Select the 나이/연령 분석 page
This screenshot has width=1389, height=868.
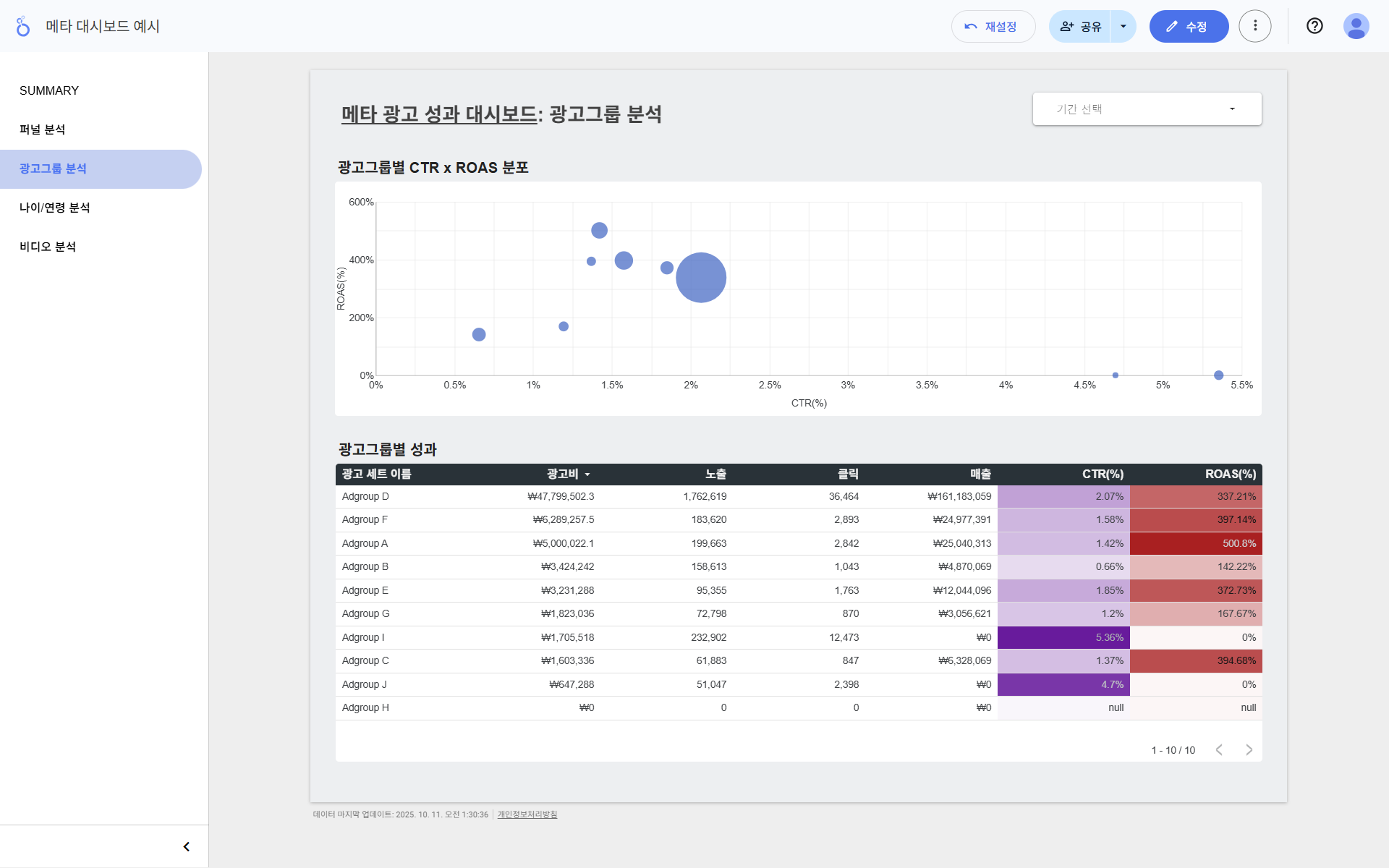coord(55,208)
